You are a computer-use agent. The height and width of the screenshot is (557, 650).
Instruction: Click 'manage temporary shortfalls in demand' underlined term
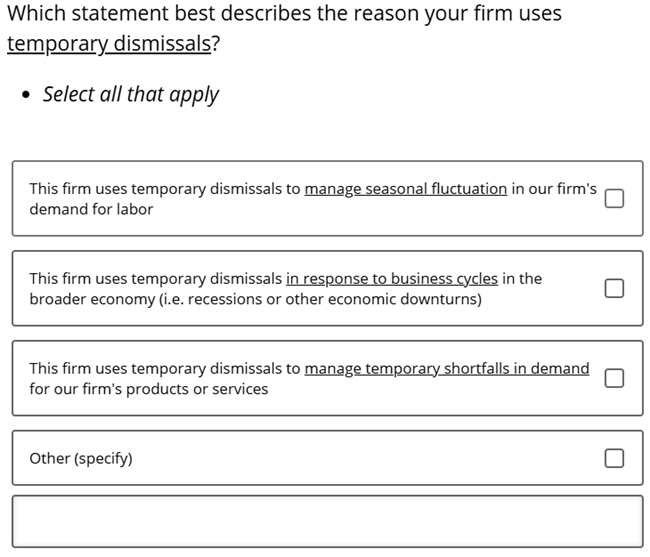(446, 368)
